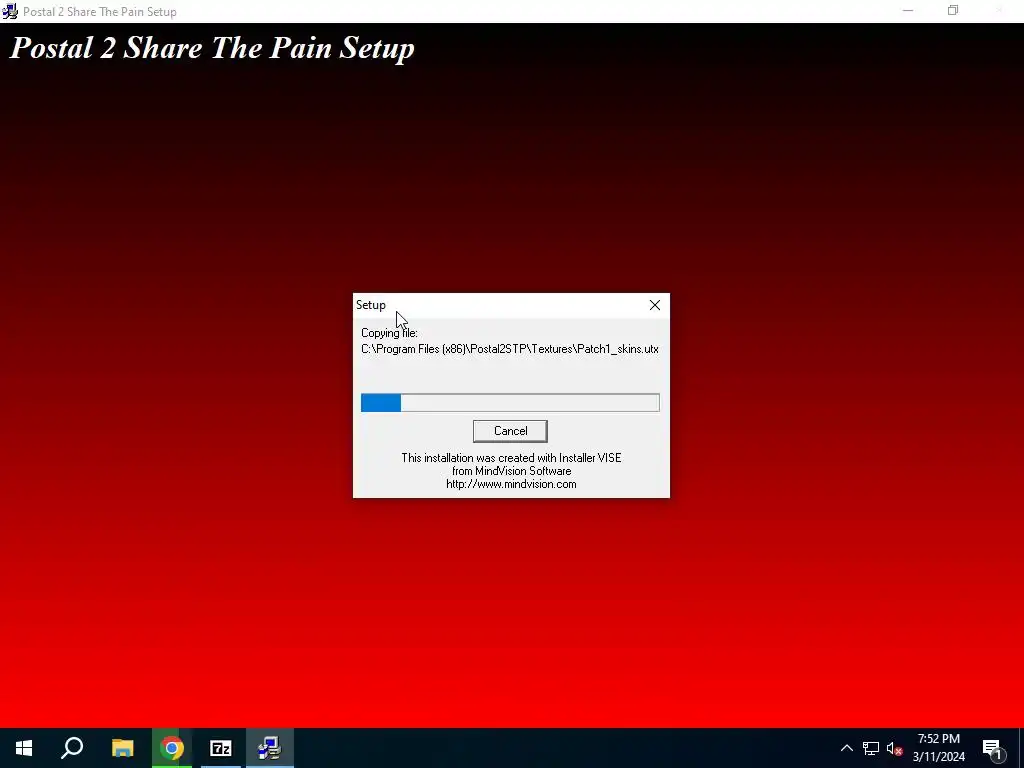Screen dimensions: 1024x768
Task: Open the http://www.mindvision.com link text
Action: pyautogui.click(x=511, y=484)
